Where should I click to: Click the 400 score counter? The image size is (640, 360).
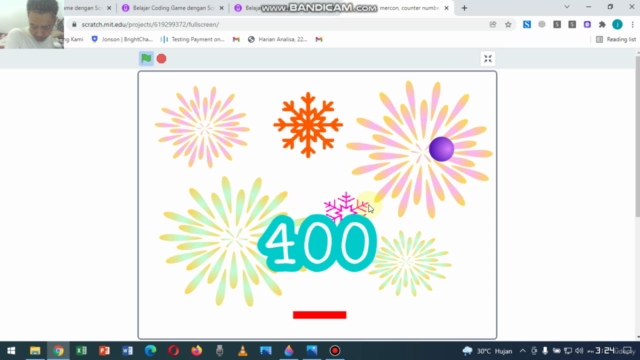click(x=317, y=243)
